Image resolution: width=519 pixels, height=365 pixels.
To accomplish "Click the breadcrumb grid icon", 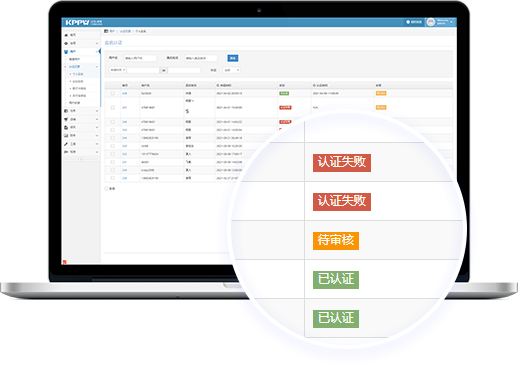I will pos(106,31).
